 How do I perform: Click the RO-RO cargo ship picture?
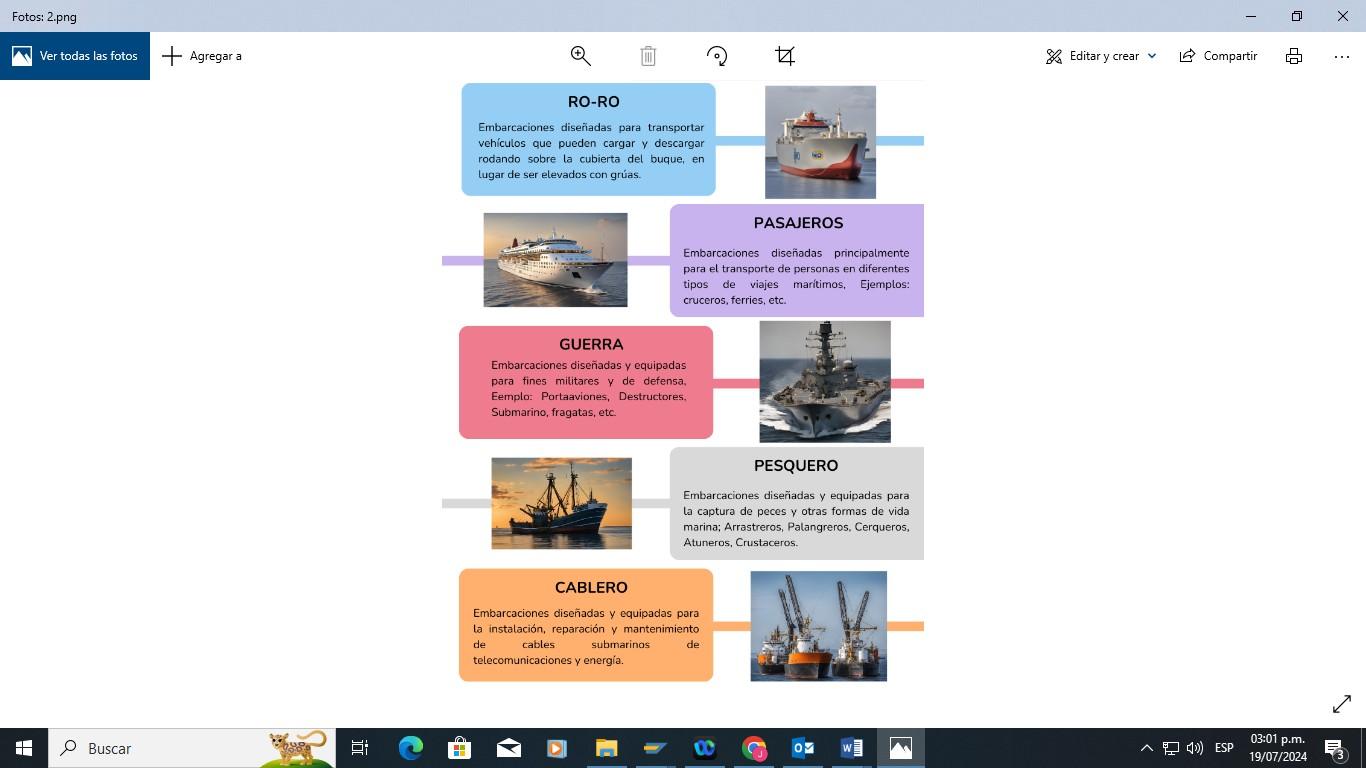820,142
